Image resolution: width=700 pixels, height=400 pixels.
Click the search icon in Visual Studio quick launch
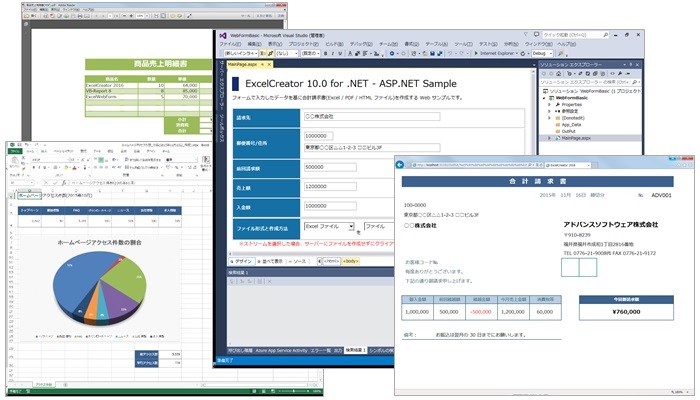point(605,34)
